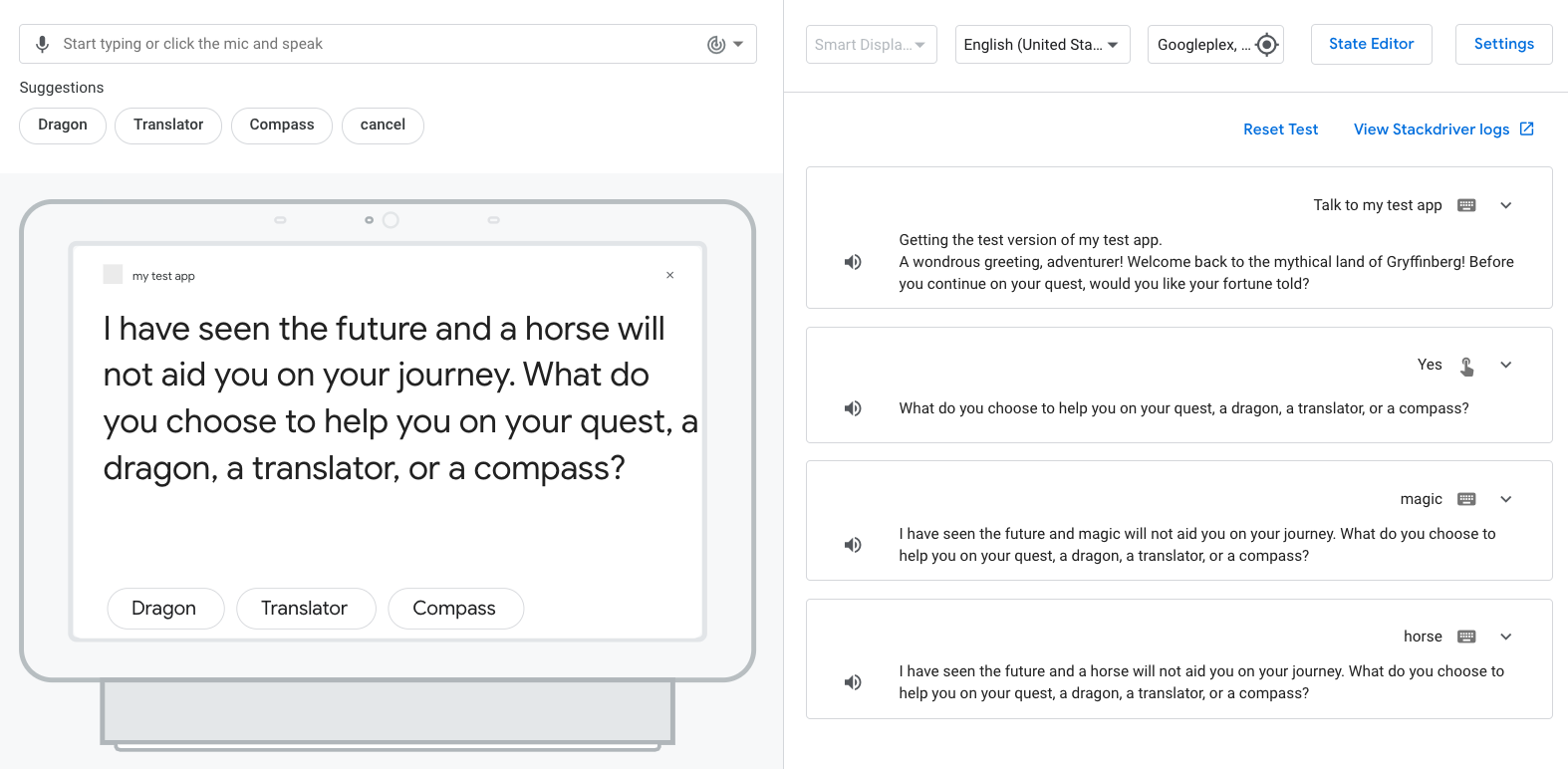The image size is (1568, 769).
Task: Open the English (United States) language dropdown
Action: click(1041, 45)
